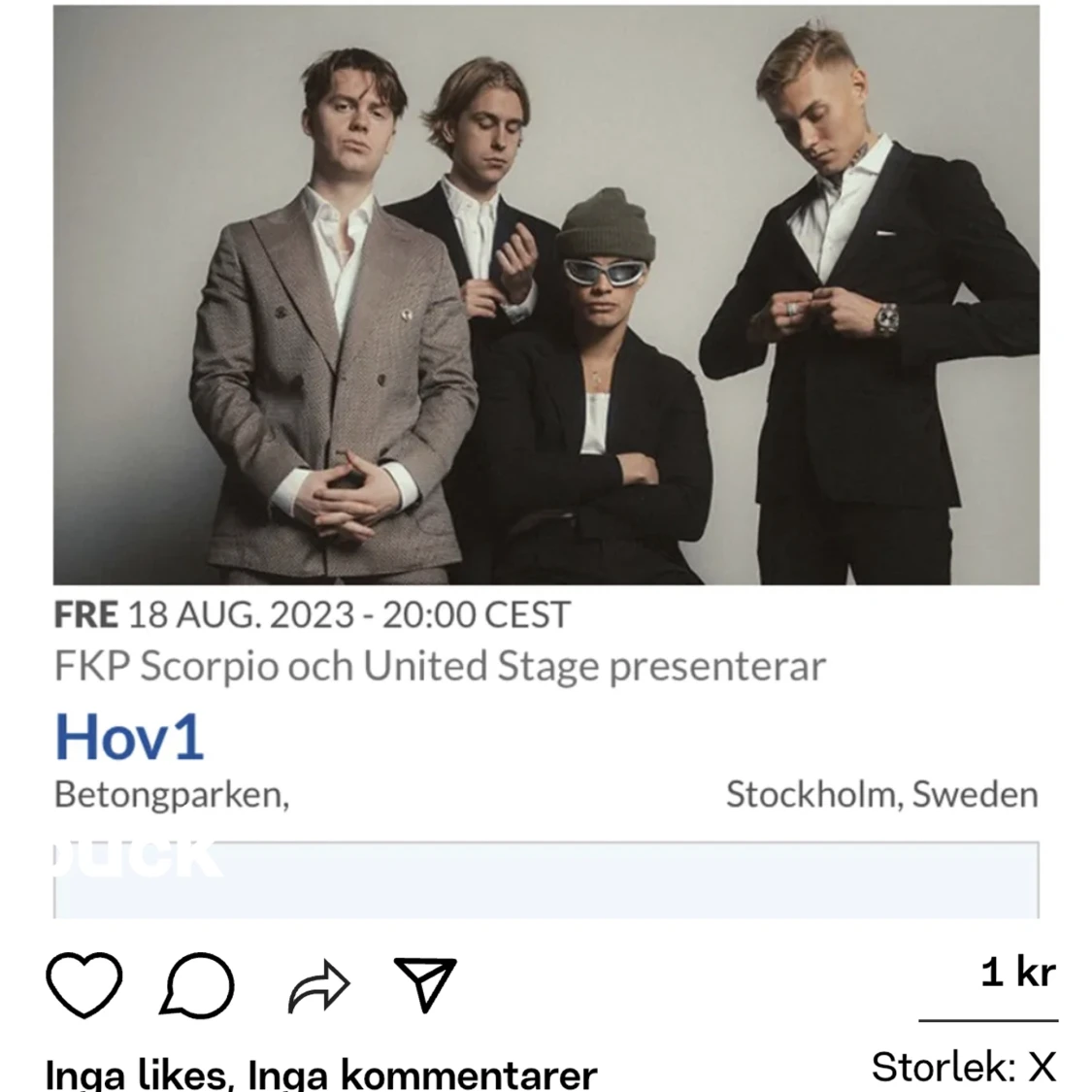Click the light blue box below the venue
Viewport: 1092px width, 1092px height.
[x=546, y=879]
